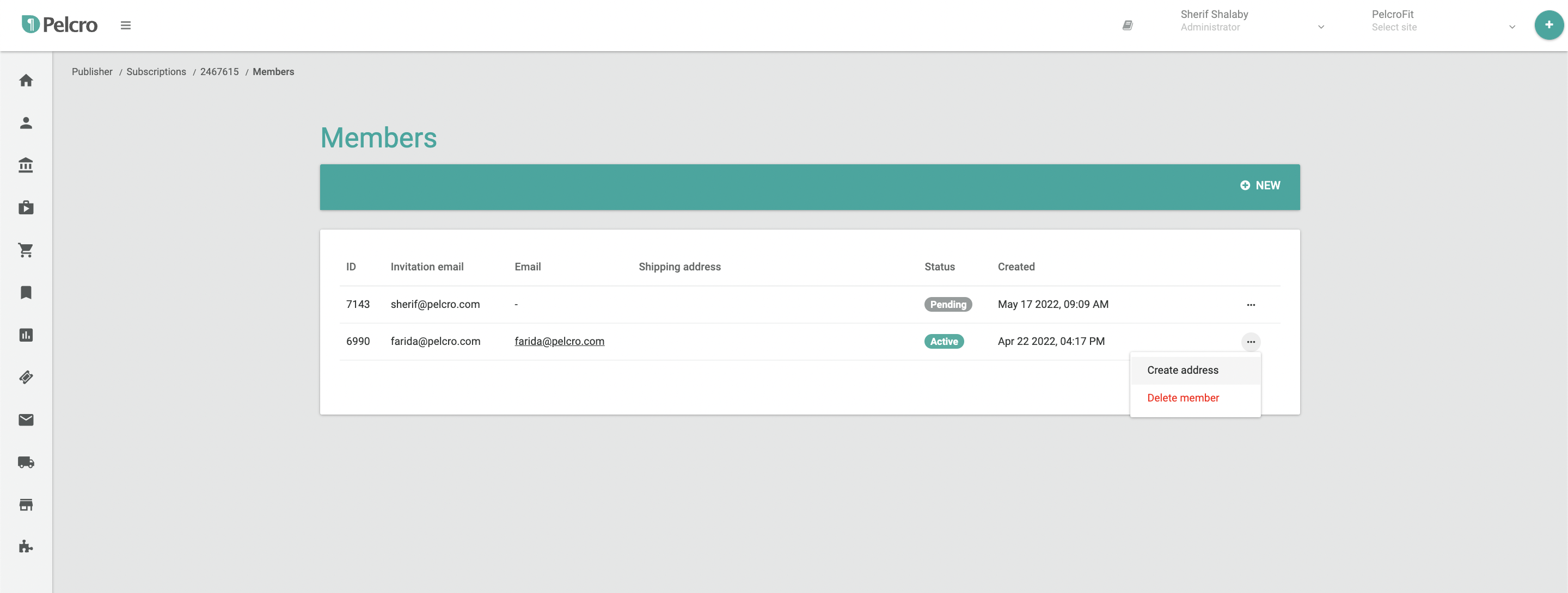Click the bank building sidebar icon
Image resolution: width=1568 pixels, height=593 pixels.
pos(26,165)
